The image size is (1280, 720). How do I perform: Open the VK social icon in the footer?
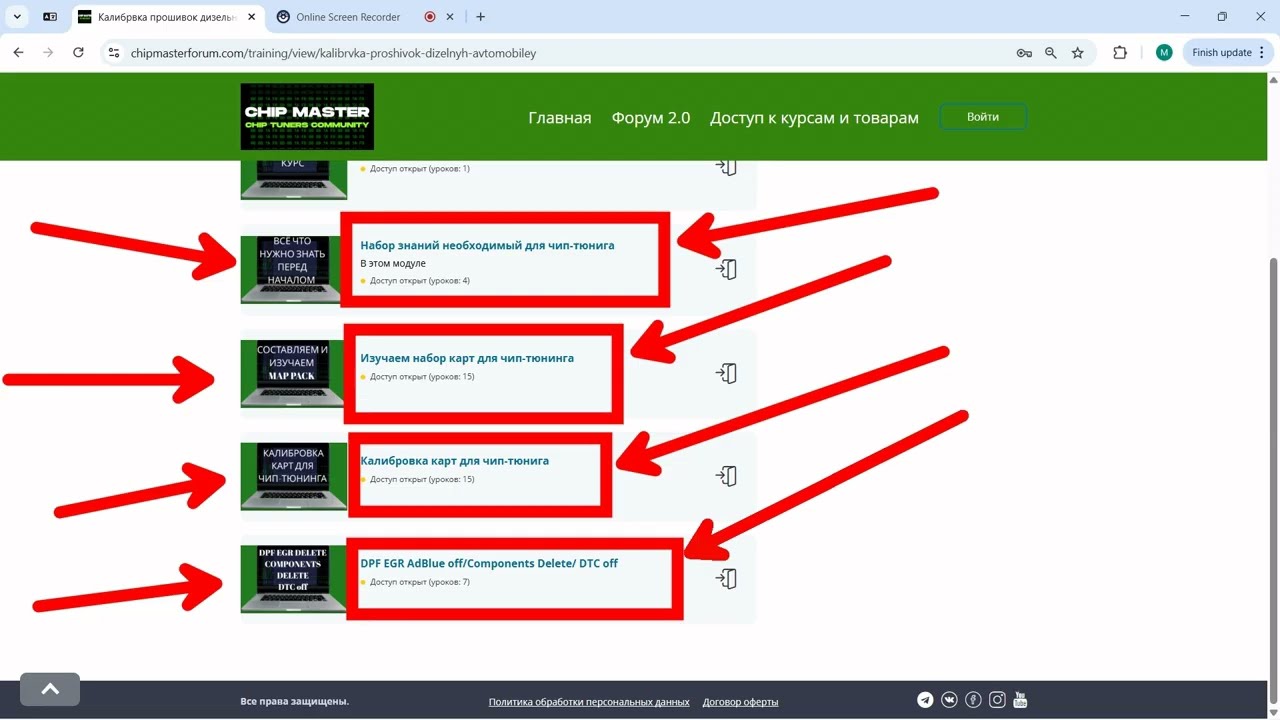[949, 700]
